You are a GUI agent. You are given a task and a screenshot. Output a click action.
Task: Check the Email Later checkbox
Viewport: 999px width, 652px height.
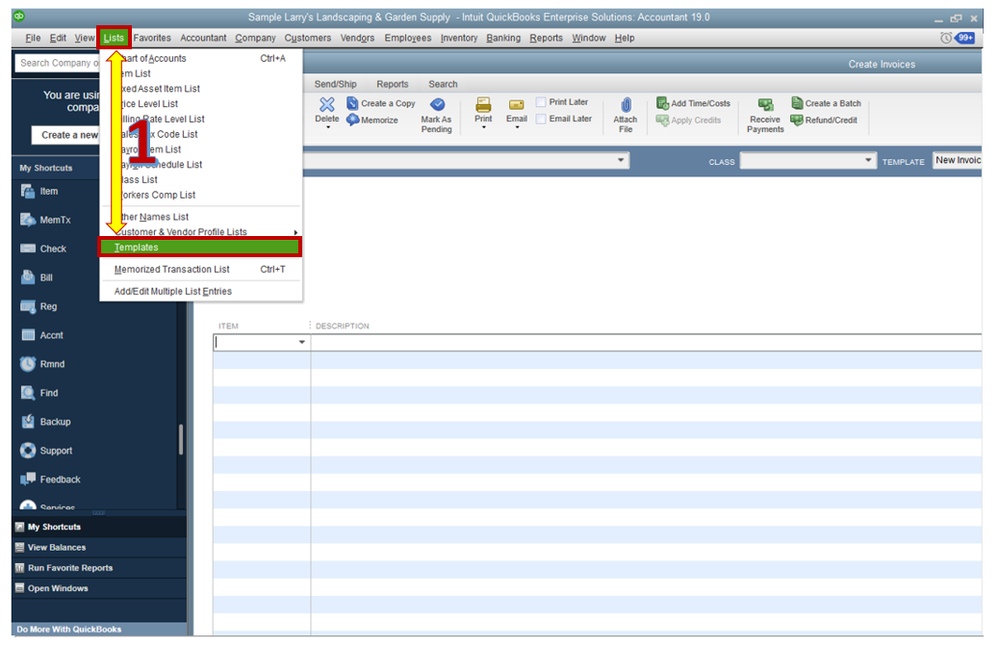pyautogui.click(x=541, y=119)
